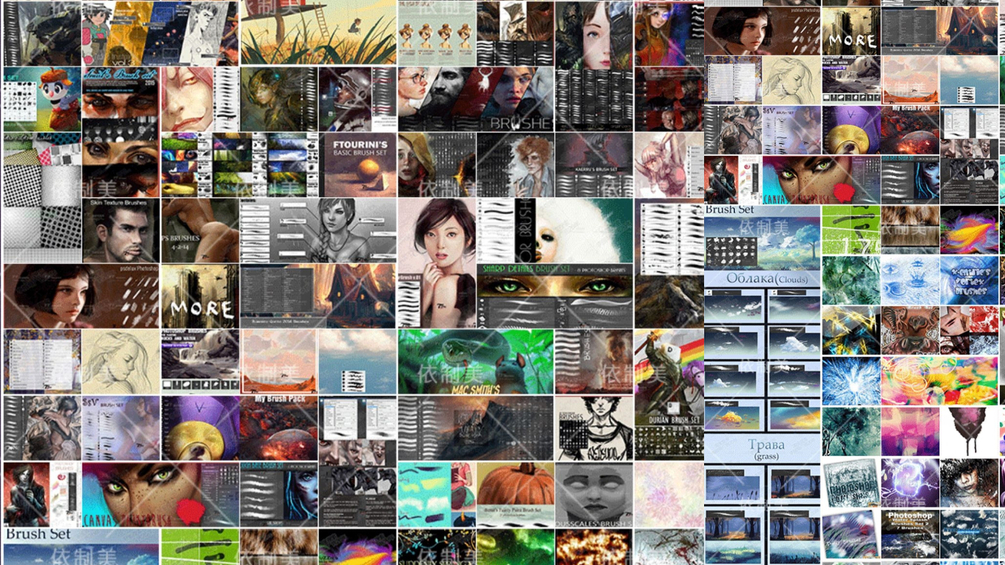Open the halftone checkered pattern thumbnail
This screenshot has height=565, width=1005.
coord(42,197)
